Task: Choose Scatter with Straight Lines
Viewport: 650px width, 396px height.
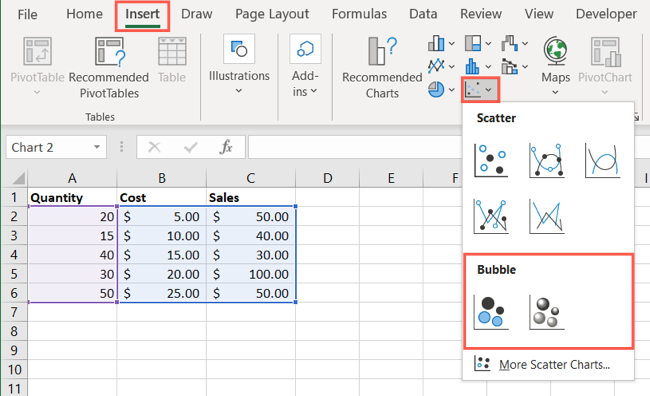Action: pyautogui.click(x=547, y=216)
